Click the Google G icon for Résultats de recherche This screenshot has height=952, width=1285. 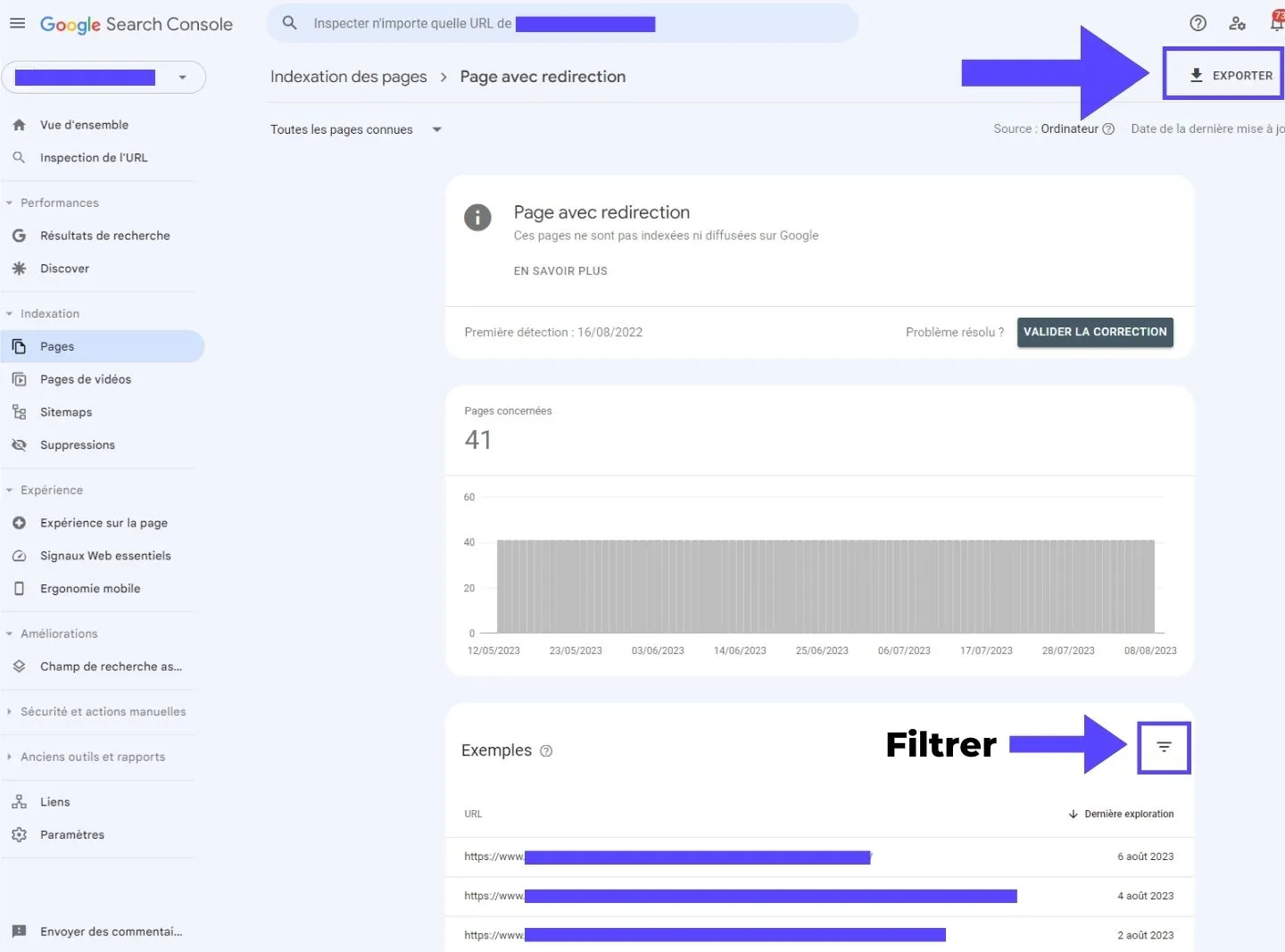pyautogui.click(x=19, y=236)
